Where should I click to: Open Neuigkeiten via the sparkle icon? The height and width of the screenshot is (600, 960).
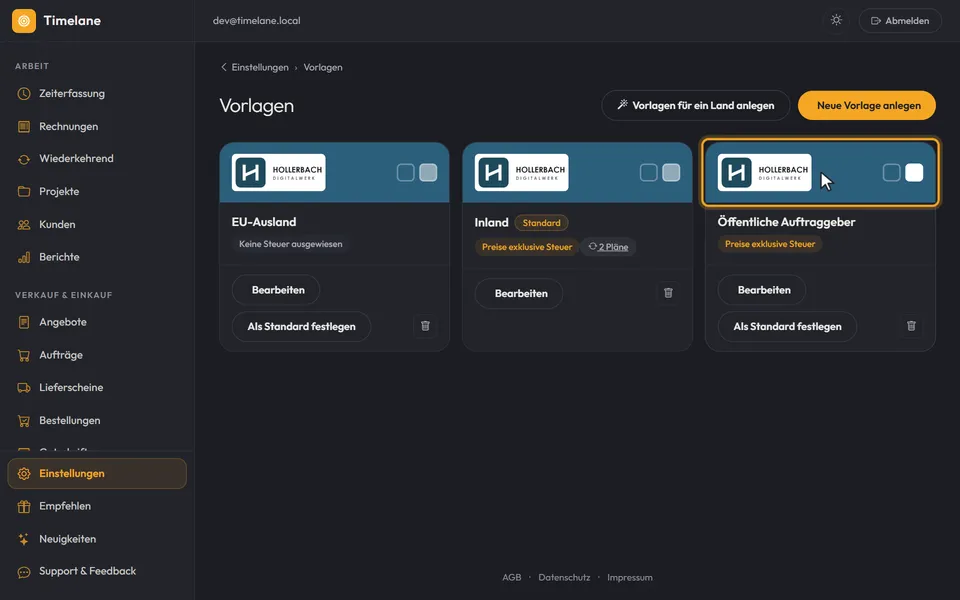point(24,539)
